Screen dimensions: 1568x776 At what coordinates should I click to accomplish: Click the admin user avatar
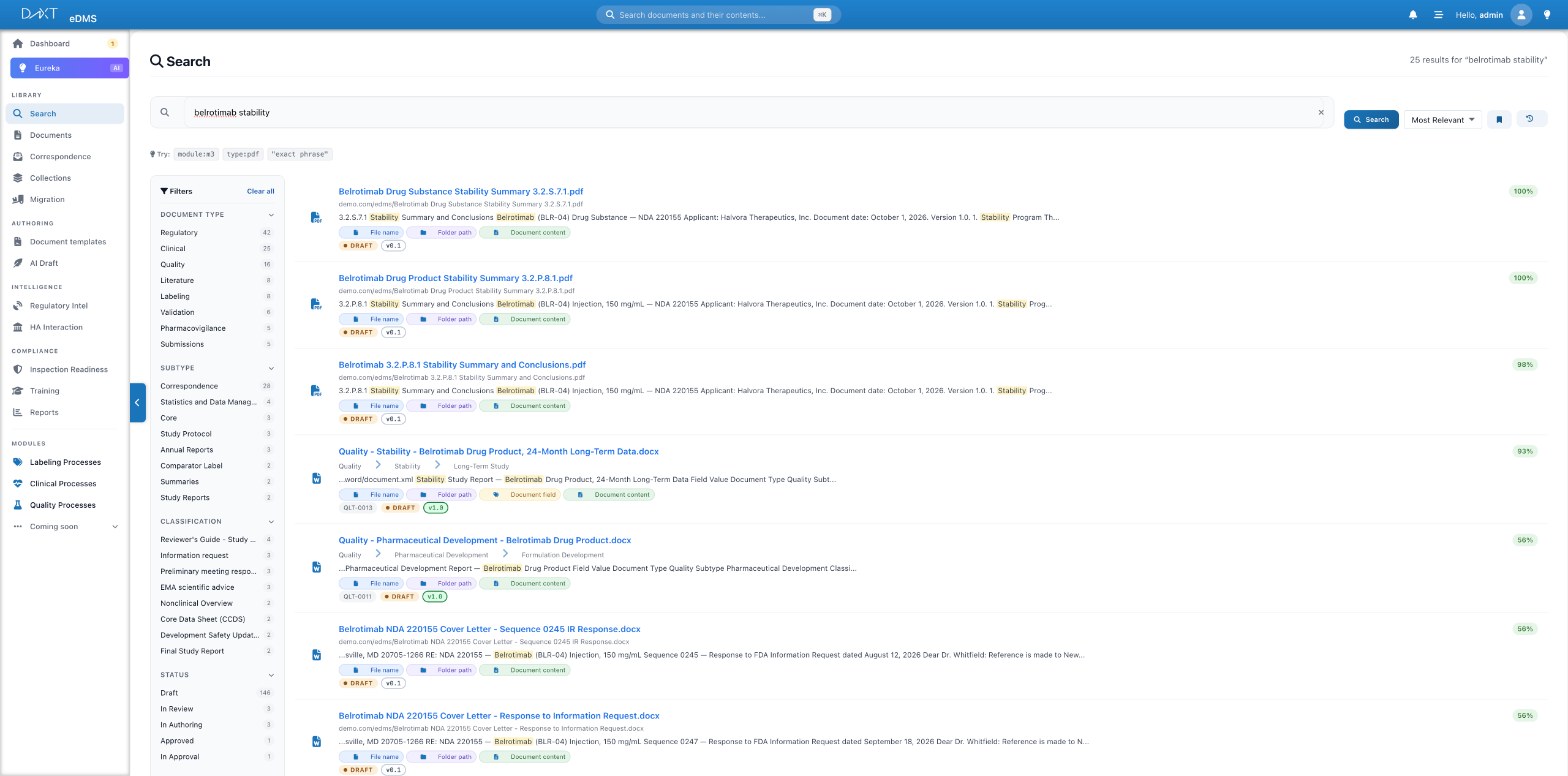[1521, 15]
